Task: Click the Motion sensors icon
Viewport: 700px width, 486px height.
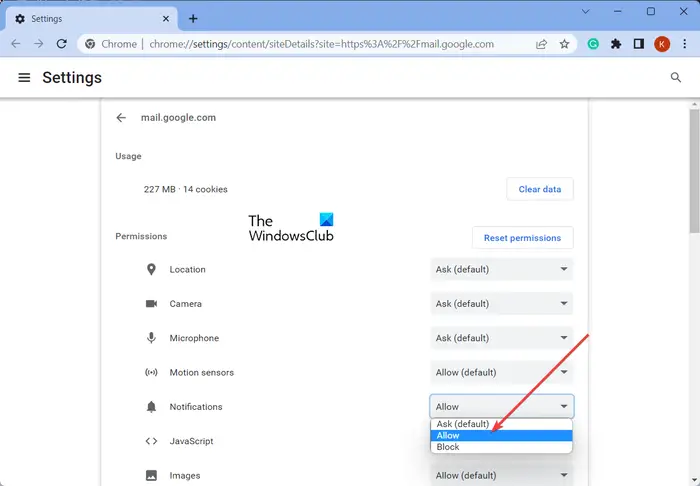Action: pos(151,372)
